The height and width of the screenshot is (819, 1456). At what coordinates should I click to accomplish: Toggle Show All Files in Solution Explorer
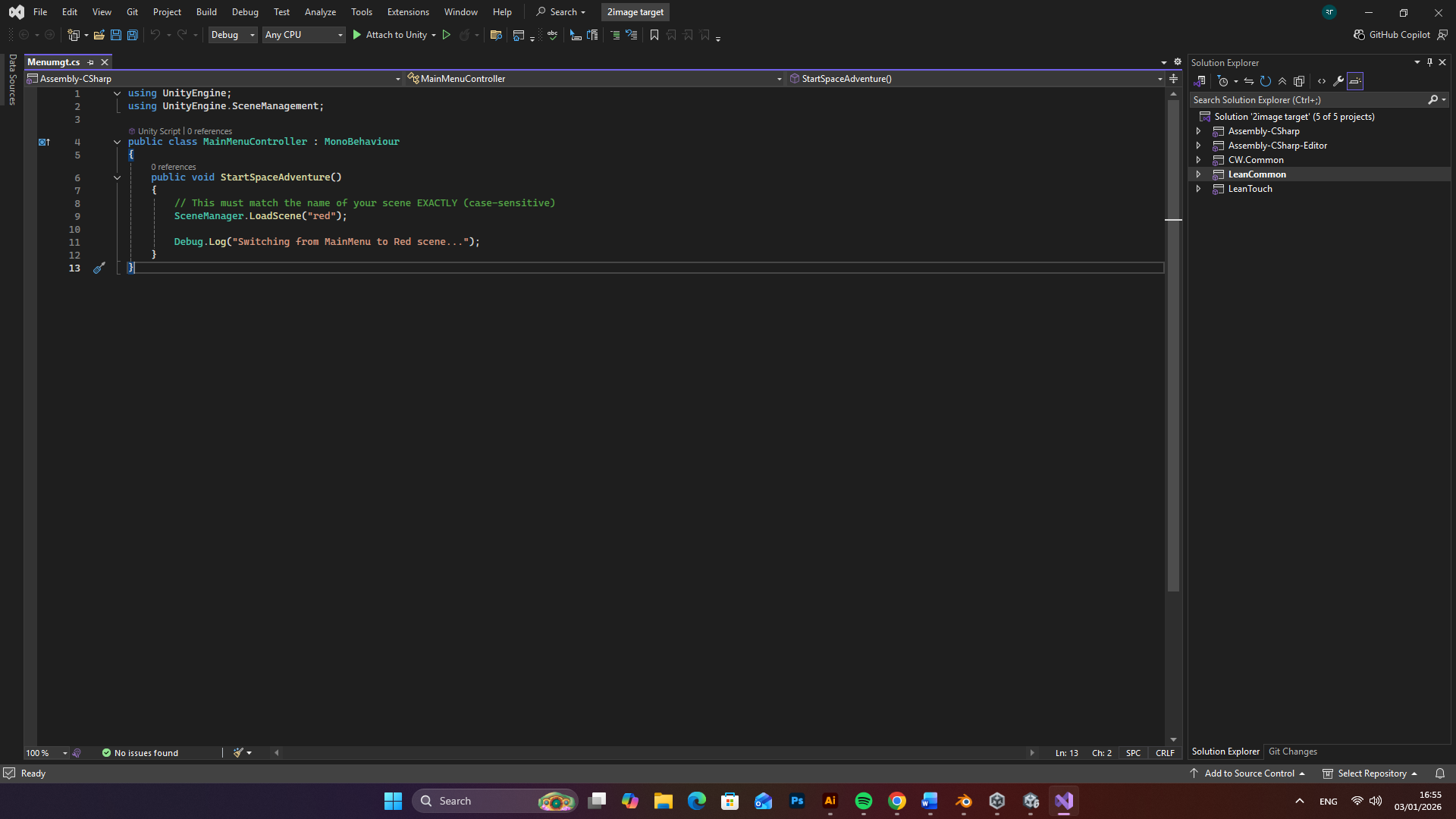coord(1299,81)
